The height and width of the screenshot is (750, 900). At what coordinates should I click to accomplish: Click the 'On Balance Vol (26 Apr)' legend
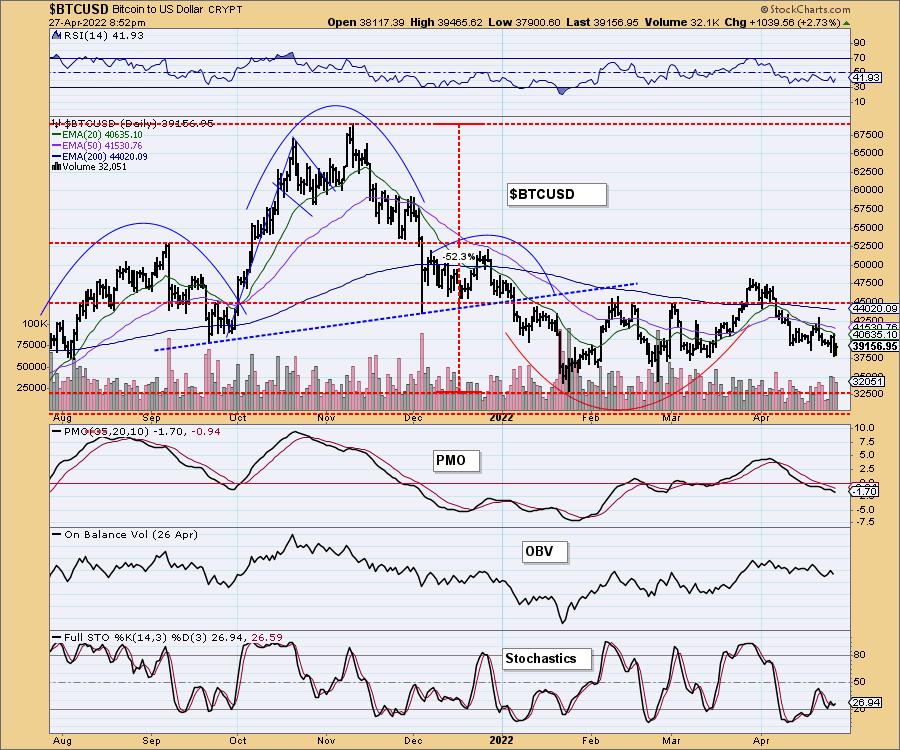click(x=125, y=535)
